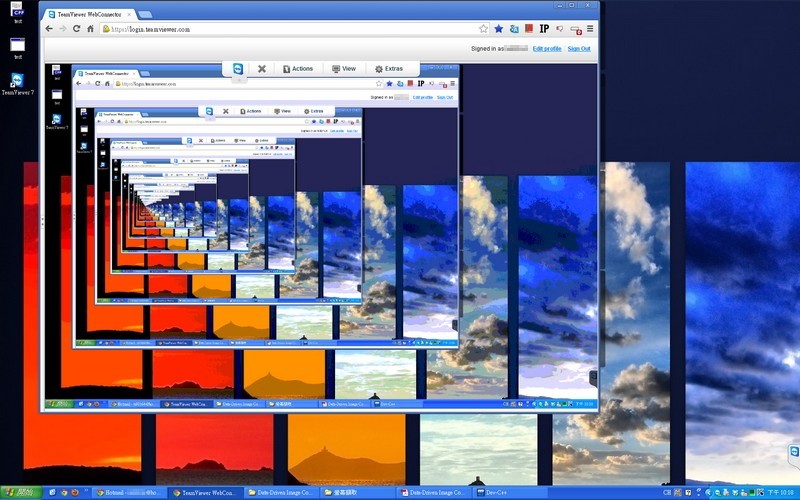The image size is (800, 500).
Task: Click the browser back arrow
Action: tap(50, 29)
